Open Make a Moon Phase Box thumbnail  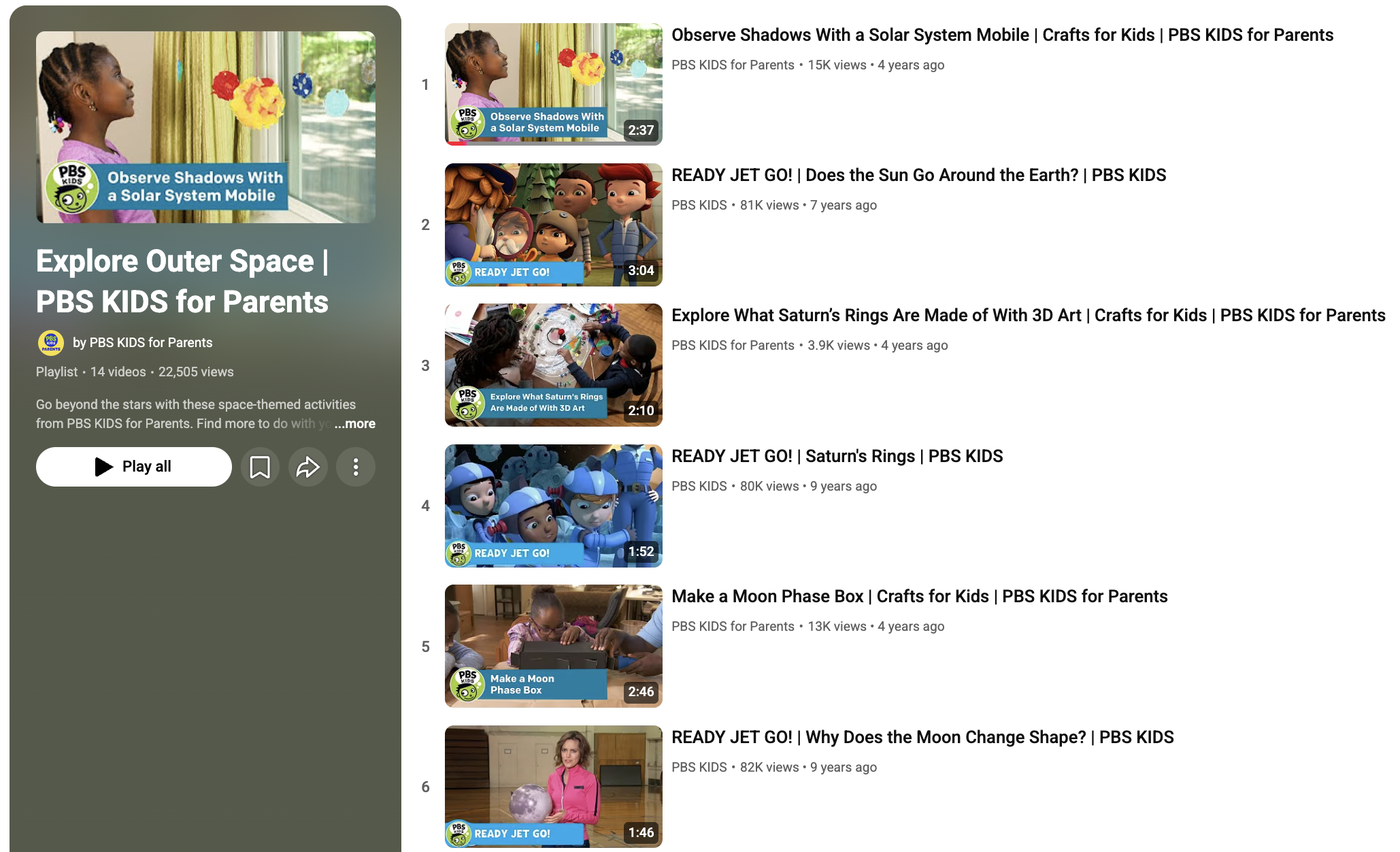pyautogui.click(x=553, y=646)
